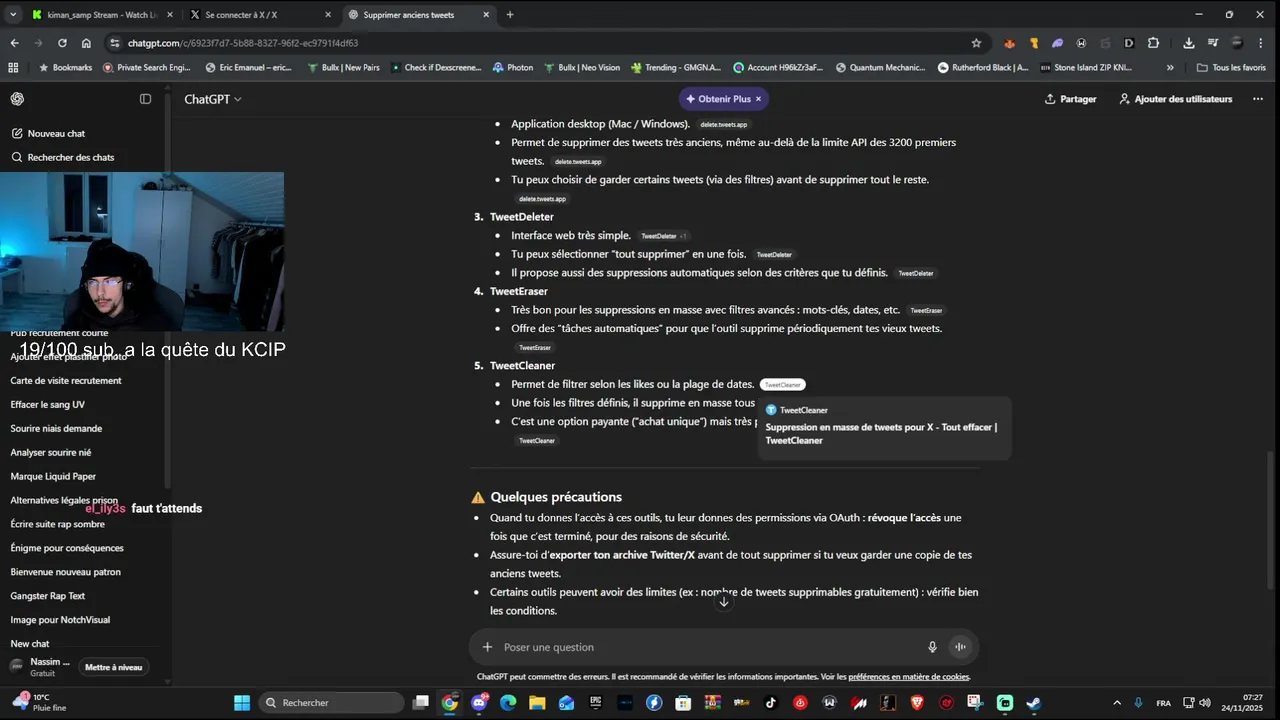Open Steam from the taskbar

[x=1034, y=703]
